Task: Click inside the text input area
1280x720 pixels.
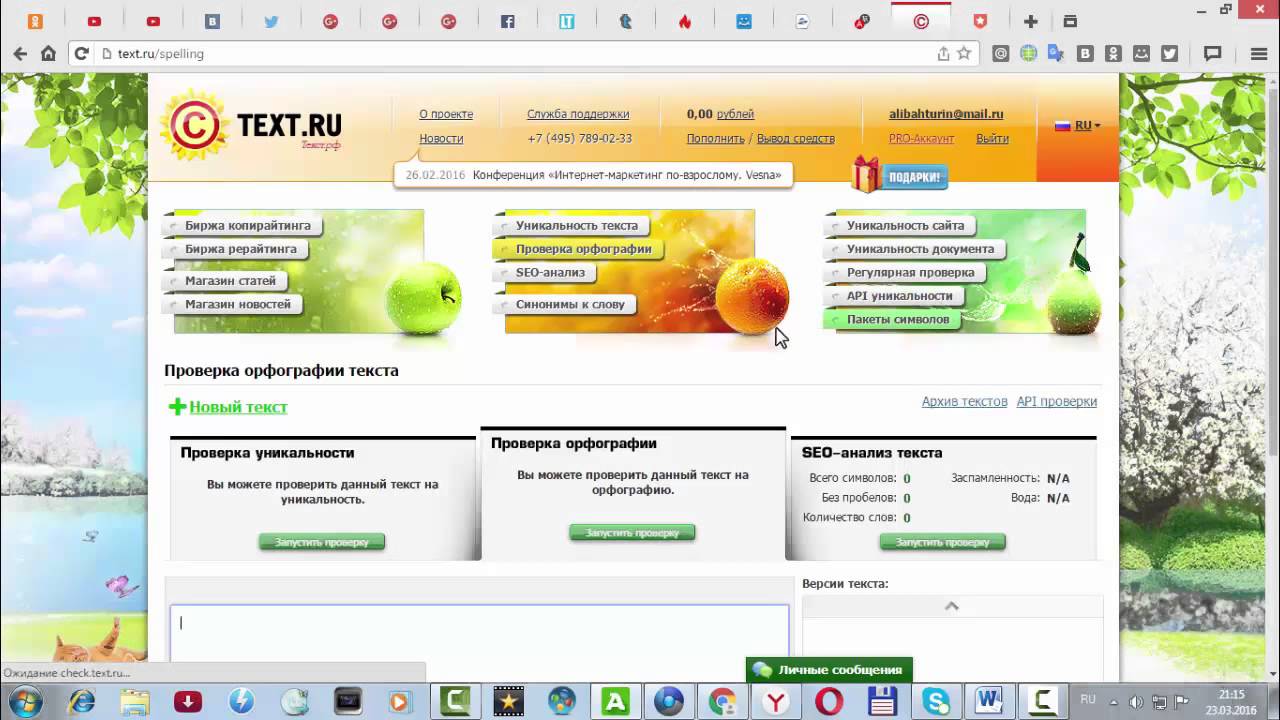Action: click(479, 632)
